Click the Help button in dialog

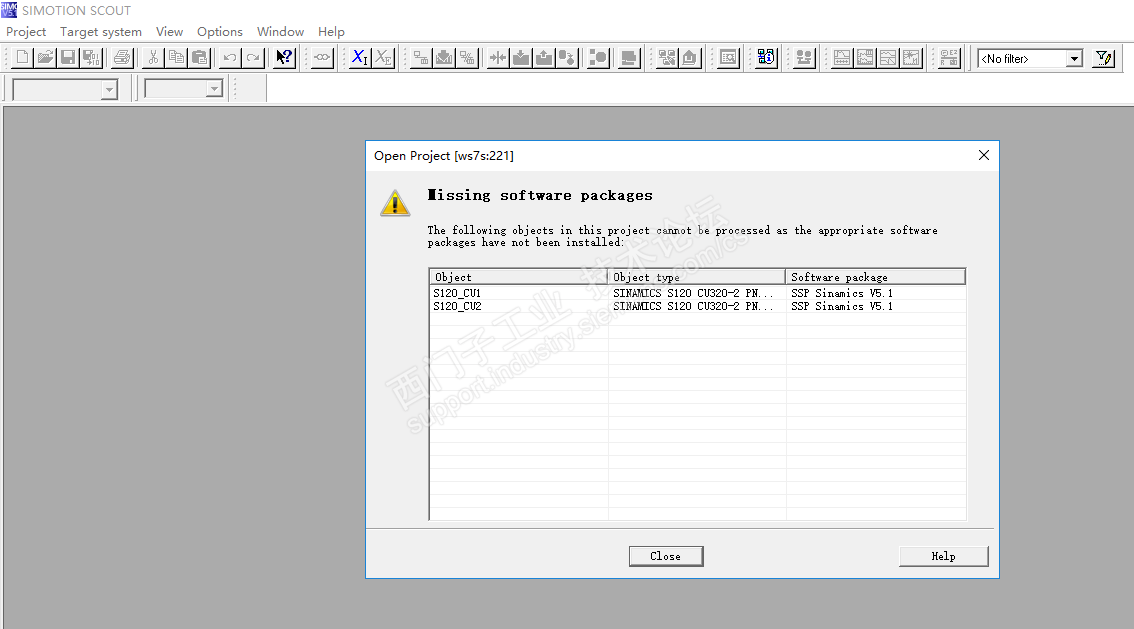click(x=943, y=556)
